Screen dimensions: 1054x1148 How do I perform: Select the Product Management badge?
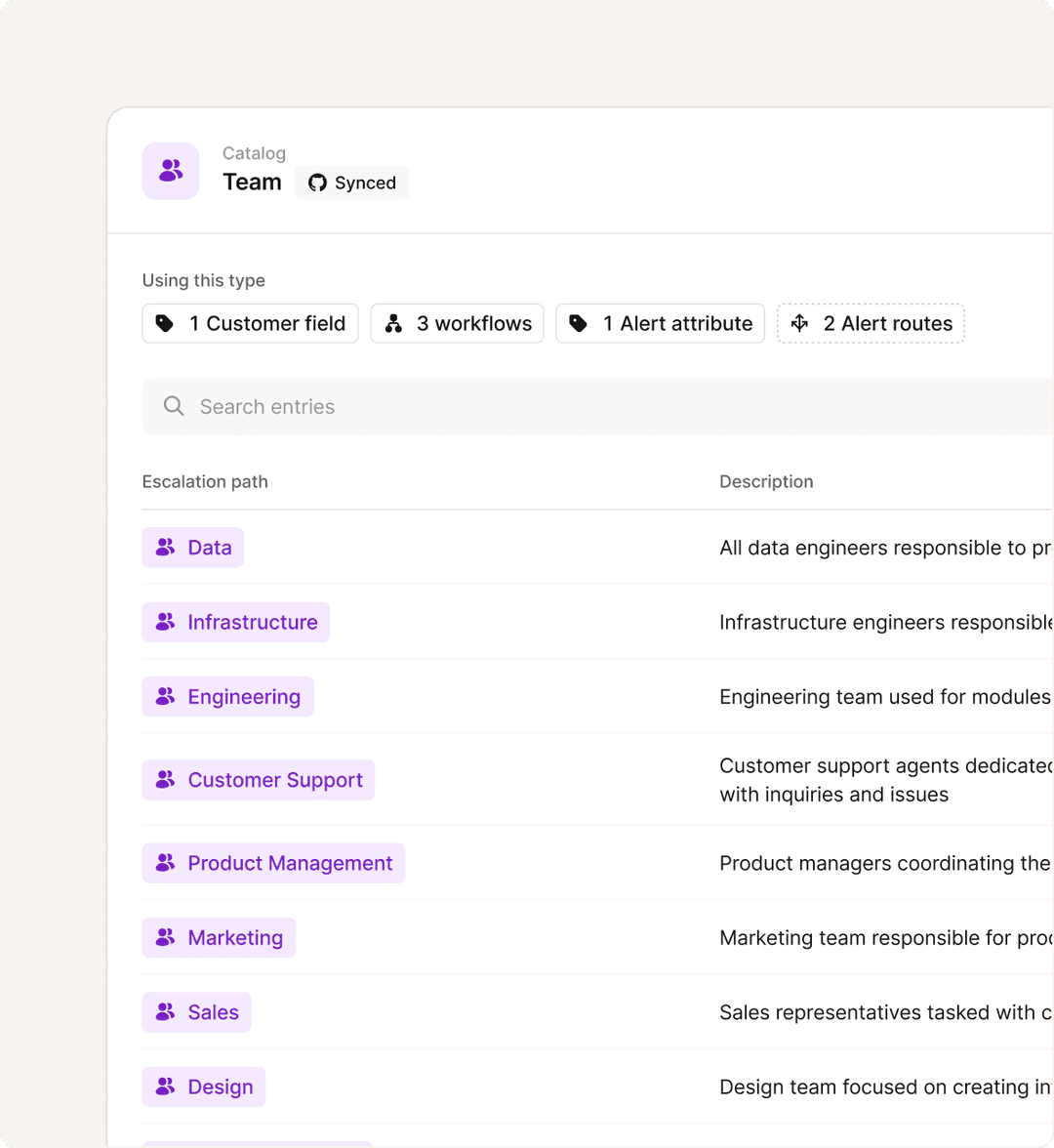point(273,863)
